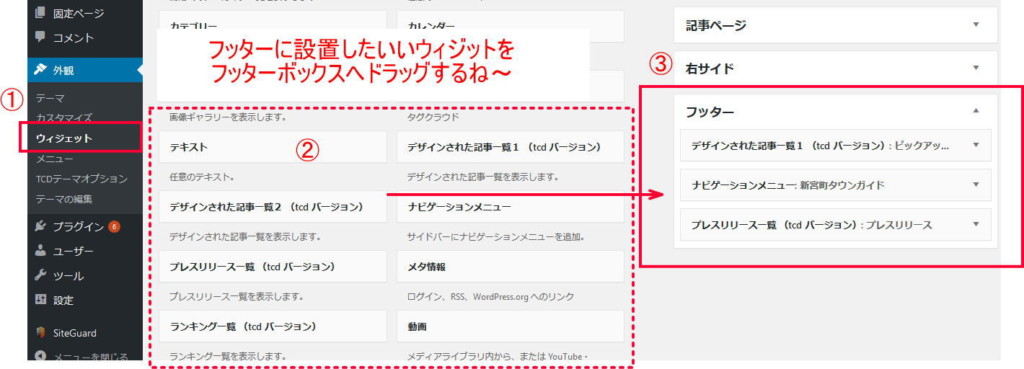Viewport: 1024px width, 369px height.
Task: Click description text 任意のテキスト。
Action: [x=202, y=177]
